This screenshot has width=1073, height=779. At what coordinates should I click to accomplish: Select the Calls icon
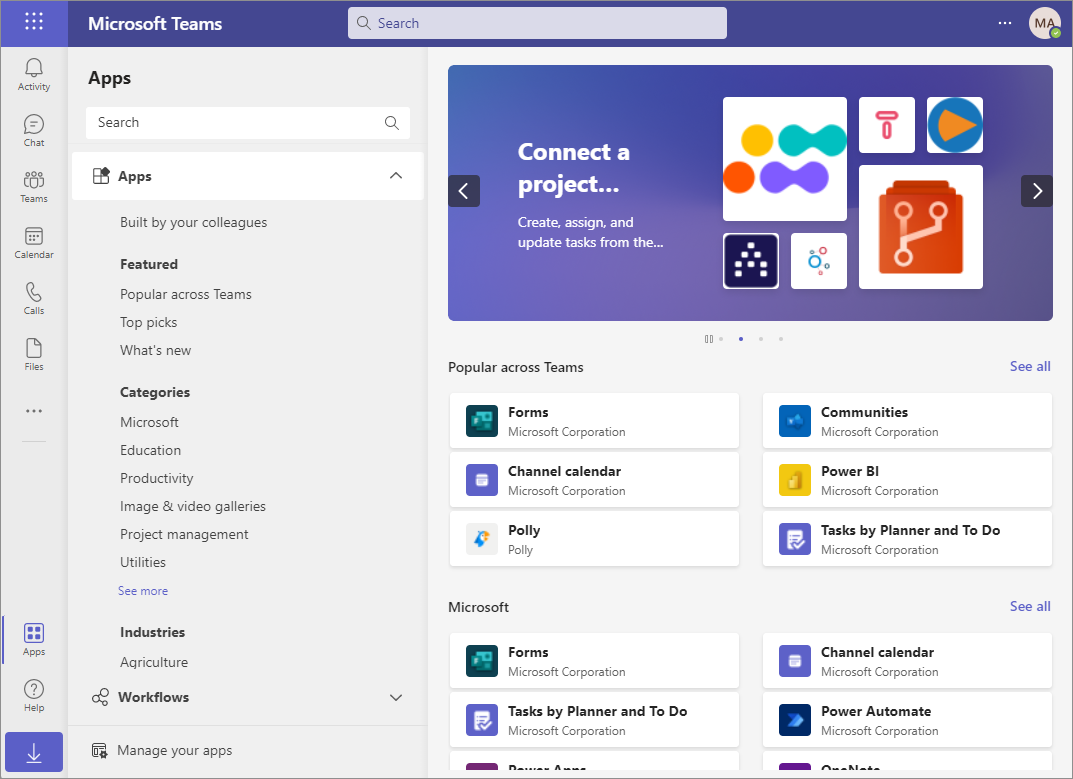click(33, 297)
